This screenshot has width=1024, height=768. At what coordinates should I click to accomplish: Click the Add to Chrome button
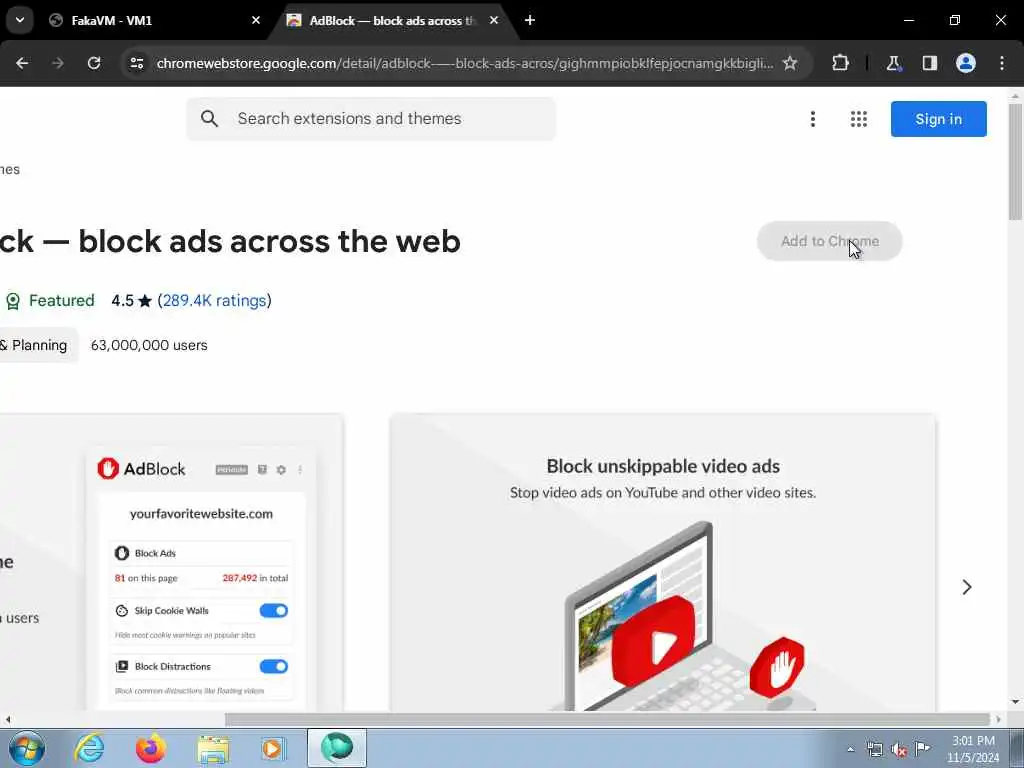(829, 241)
